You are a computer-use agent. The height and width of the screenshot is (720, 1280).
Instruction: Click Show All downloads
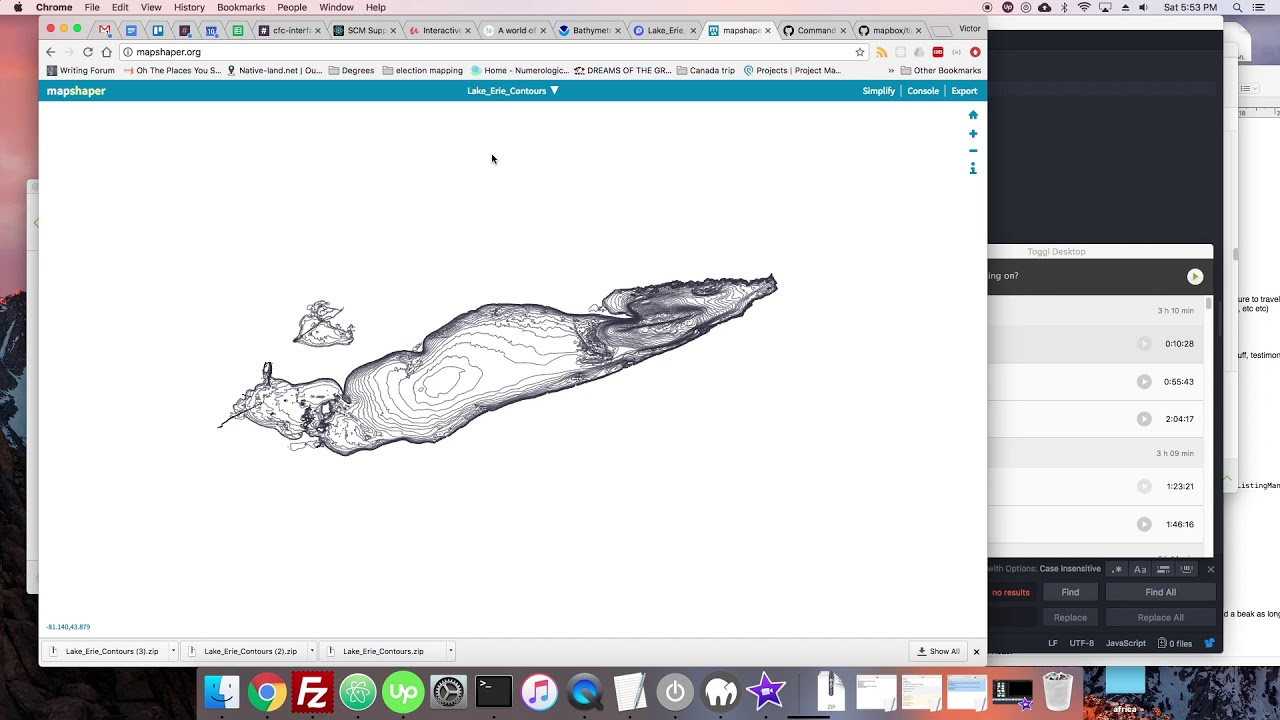pyautogui.click(x=938, y=652)
